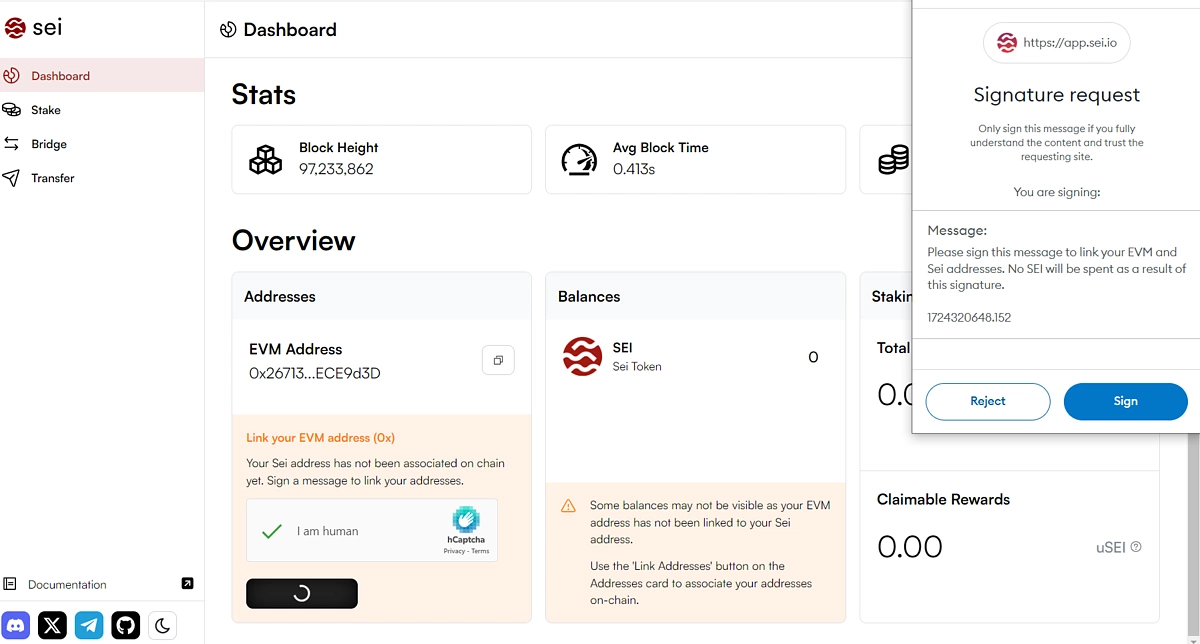The image size is (1200, 644).
Task: Open the X (Twitter) icon
Action: click(52, 626)
